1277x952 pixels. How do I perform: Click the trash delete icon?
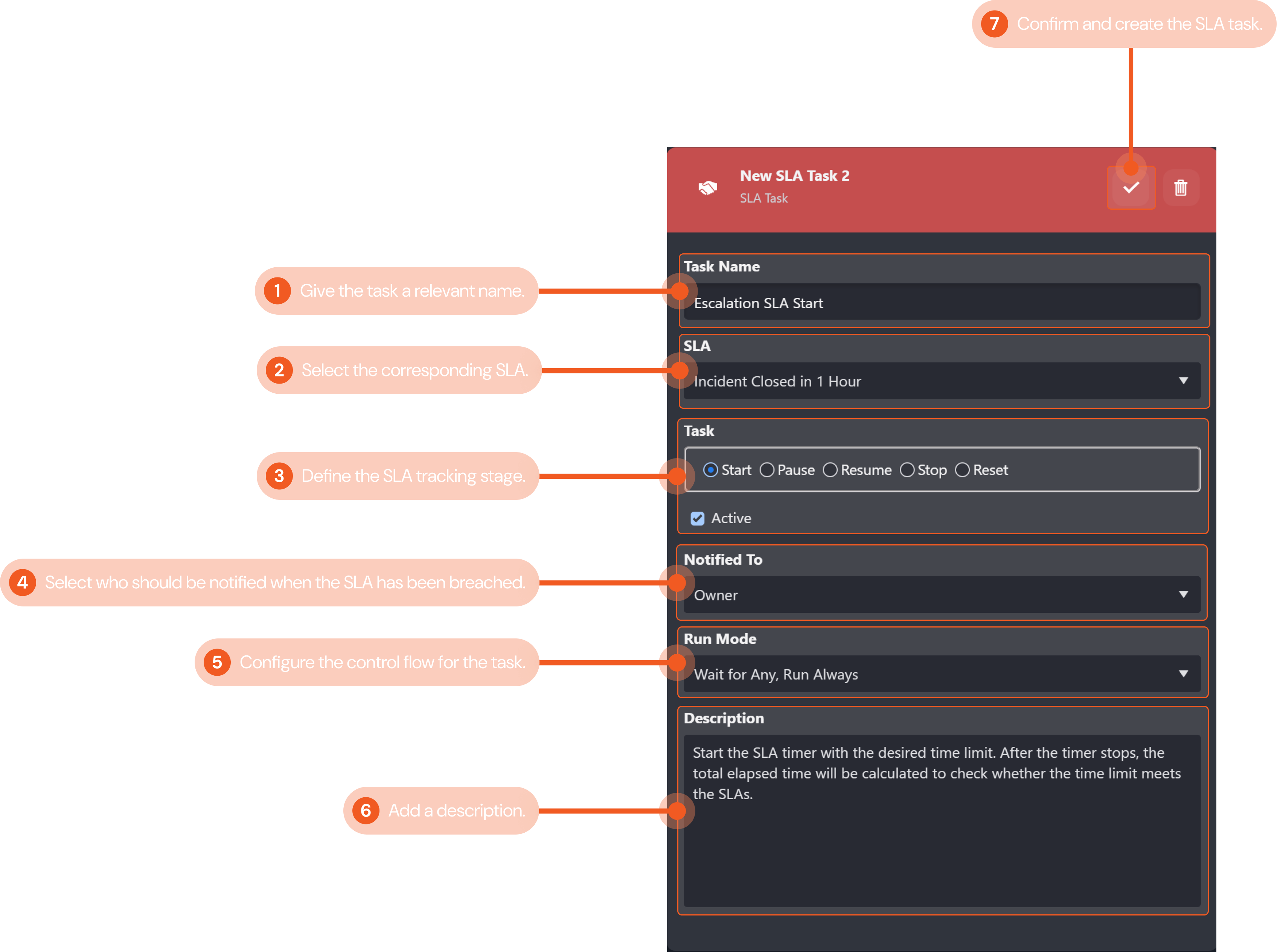coord(1180,188)
